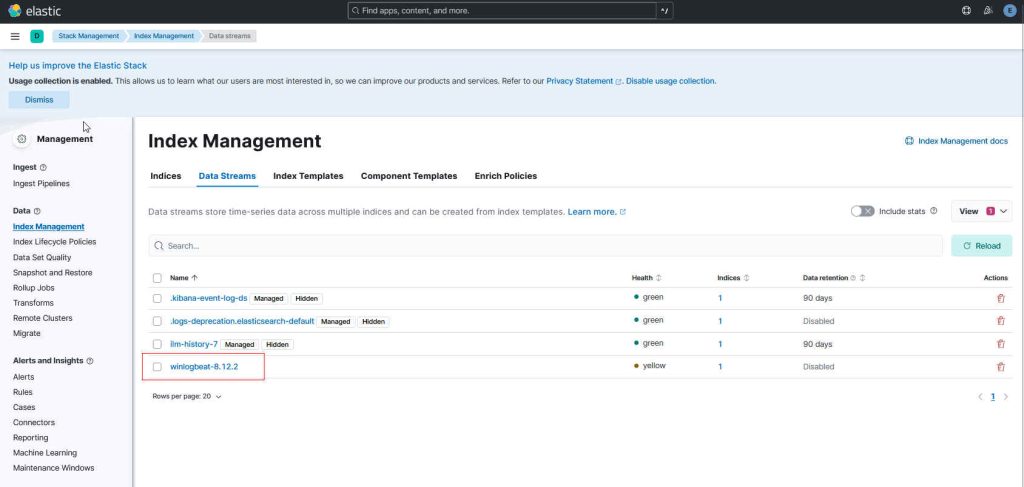The height and width of the screenshot is (487, 1024).
Task: Open the help menu icon
Action: click(967, 10)
